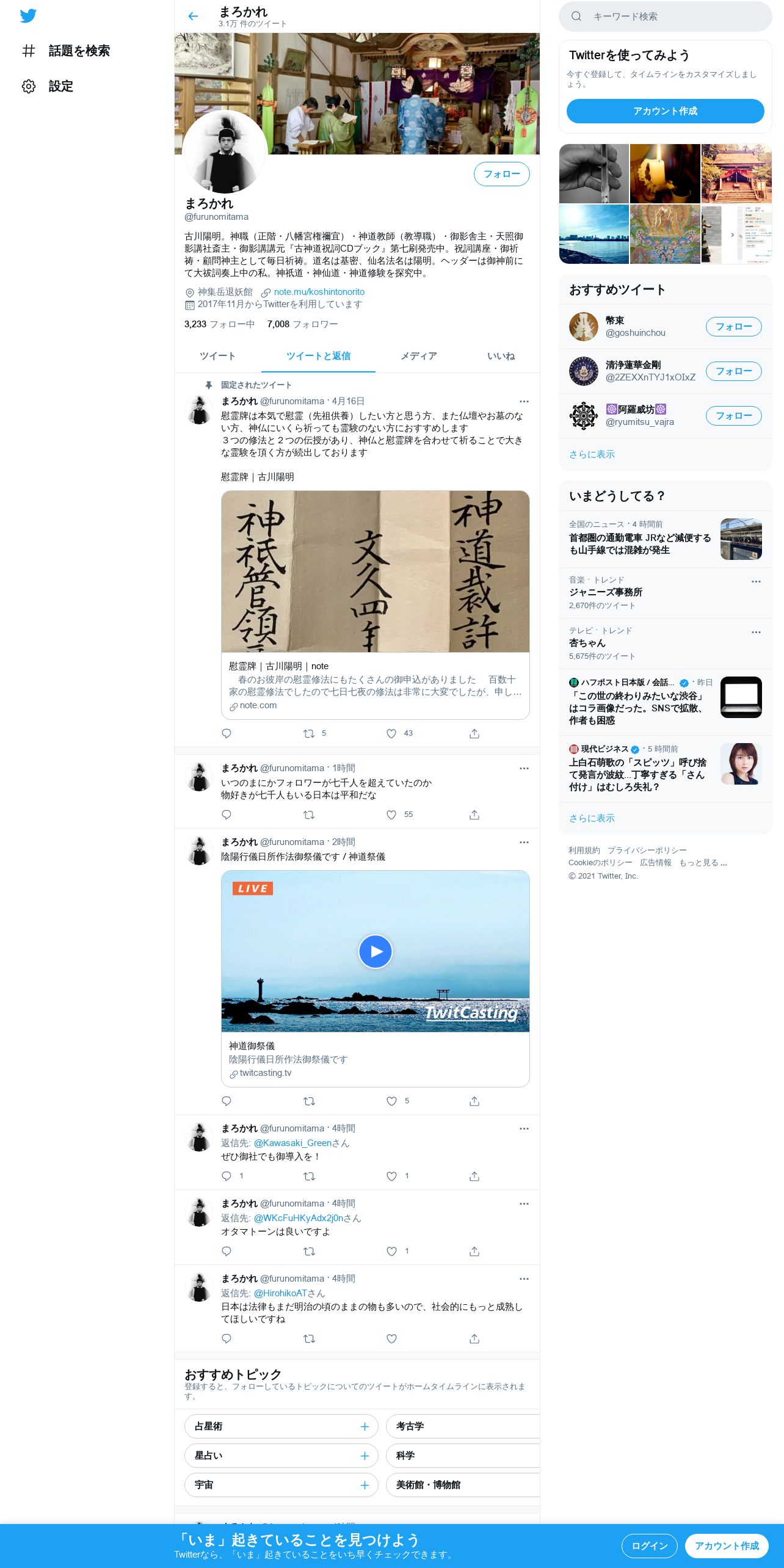Retweet the フォロワーが七千人 tweet
Image resolution: width=784 pixels, height=1568 pixels.
coord(309,815)
